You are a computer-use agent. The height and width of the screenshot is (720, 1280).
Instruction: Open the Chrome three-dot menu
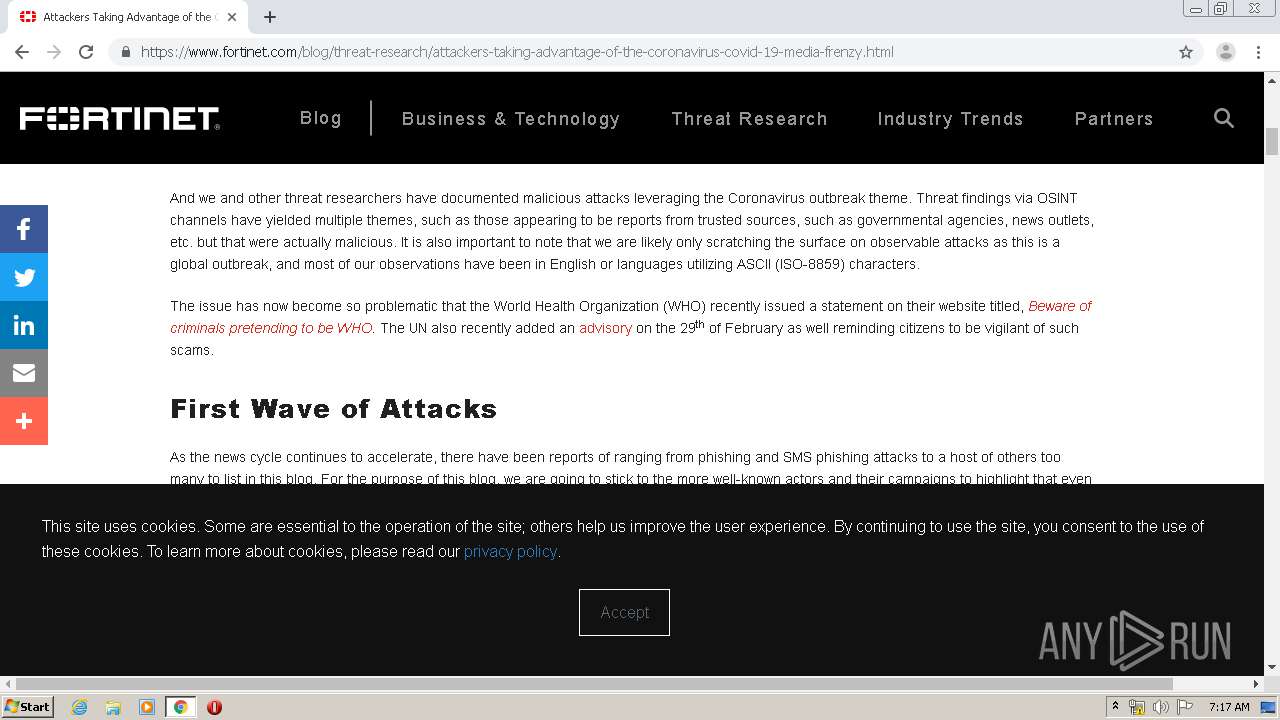coord(1258,52)
